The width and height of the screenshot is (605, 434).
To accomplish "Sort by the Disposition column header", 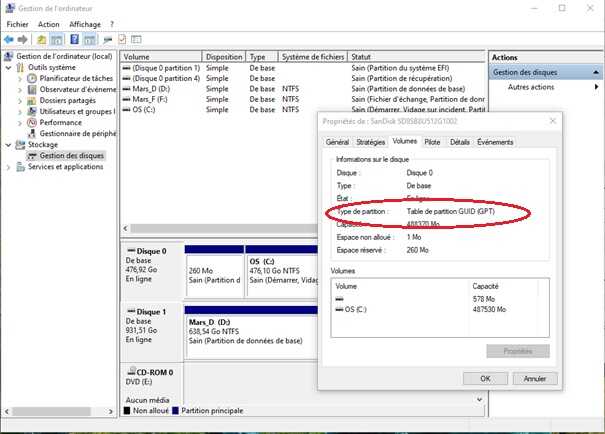I will pyautogui.click(x=224, y=57).
